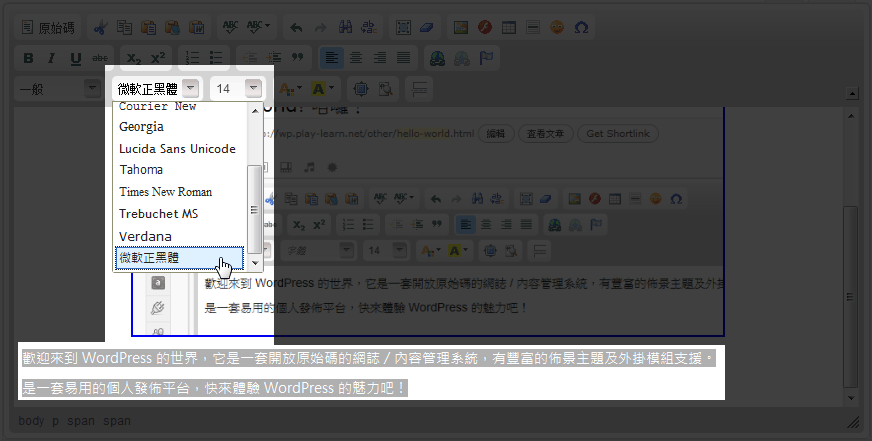Select Verdana font from list
The height and width of the screenshot is (441, 872).
point(180,236)
